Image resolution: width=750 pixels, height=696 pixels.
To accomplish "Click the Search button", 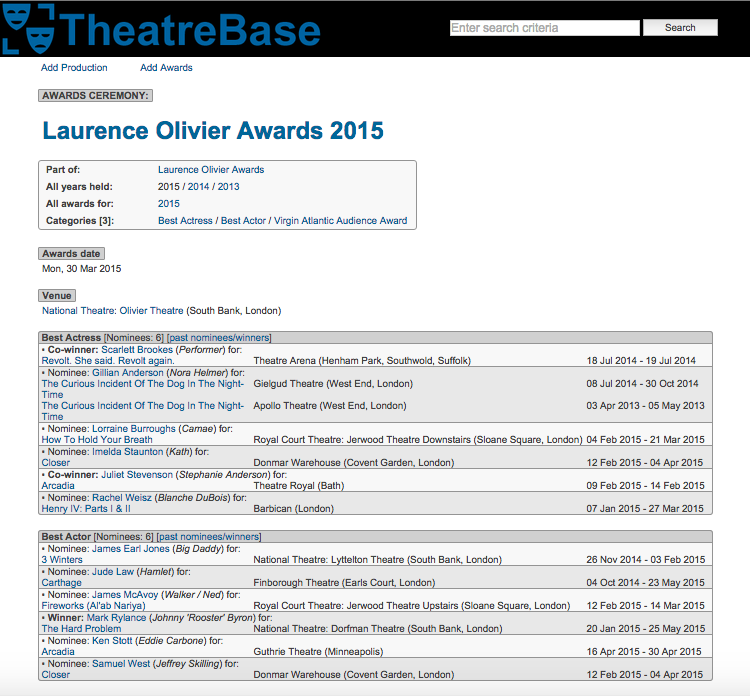I will point(680,28).
